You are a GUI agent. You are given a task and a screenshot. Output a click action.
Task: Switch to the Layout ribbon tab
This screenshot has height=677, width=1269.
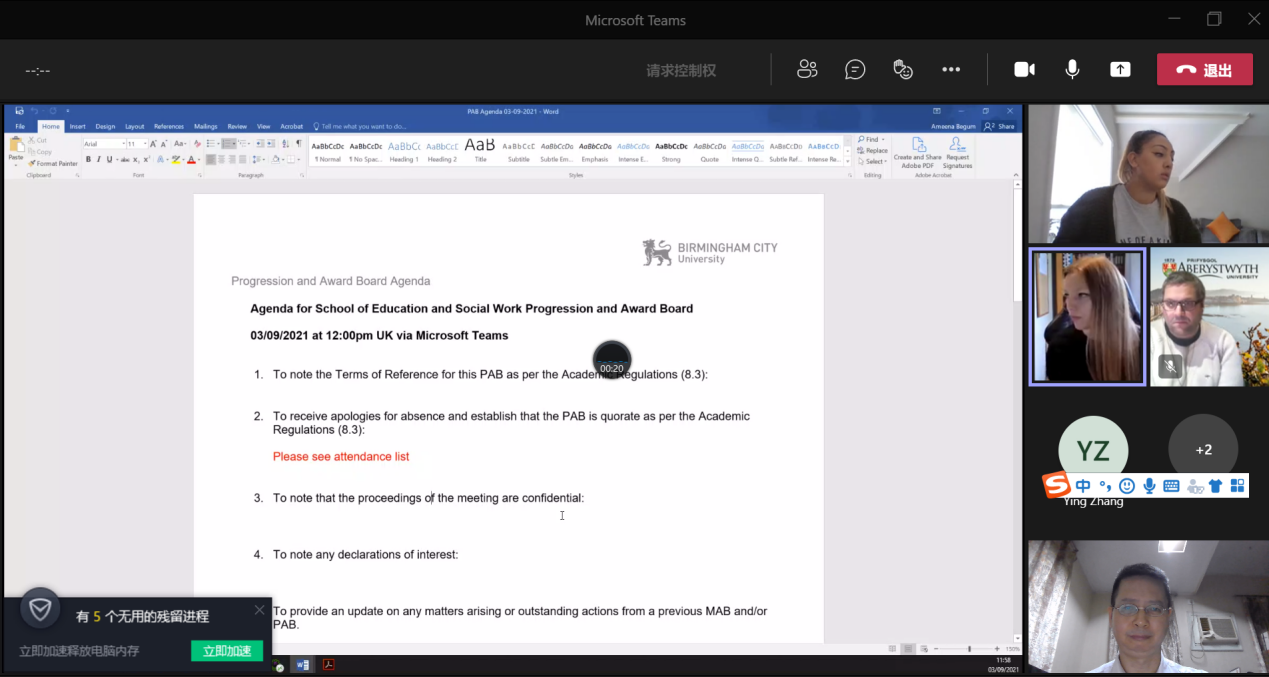tap(134, 127)
